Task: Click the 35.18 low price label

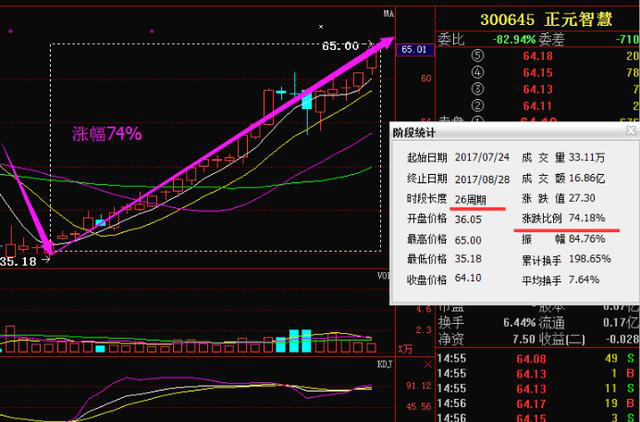Action: pyautogui.click(x=19, y=261)
